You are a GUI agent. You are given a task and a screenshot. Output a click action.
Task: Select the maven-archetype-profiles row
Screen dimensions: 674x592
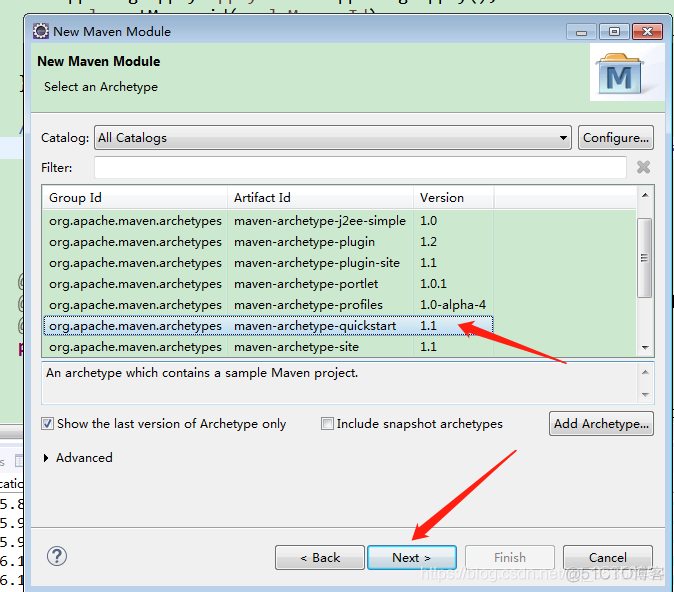268,305
